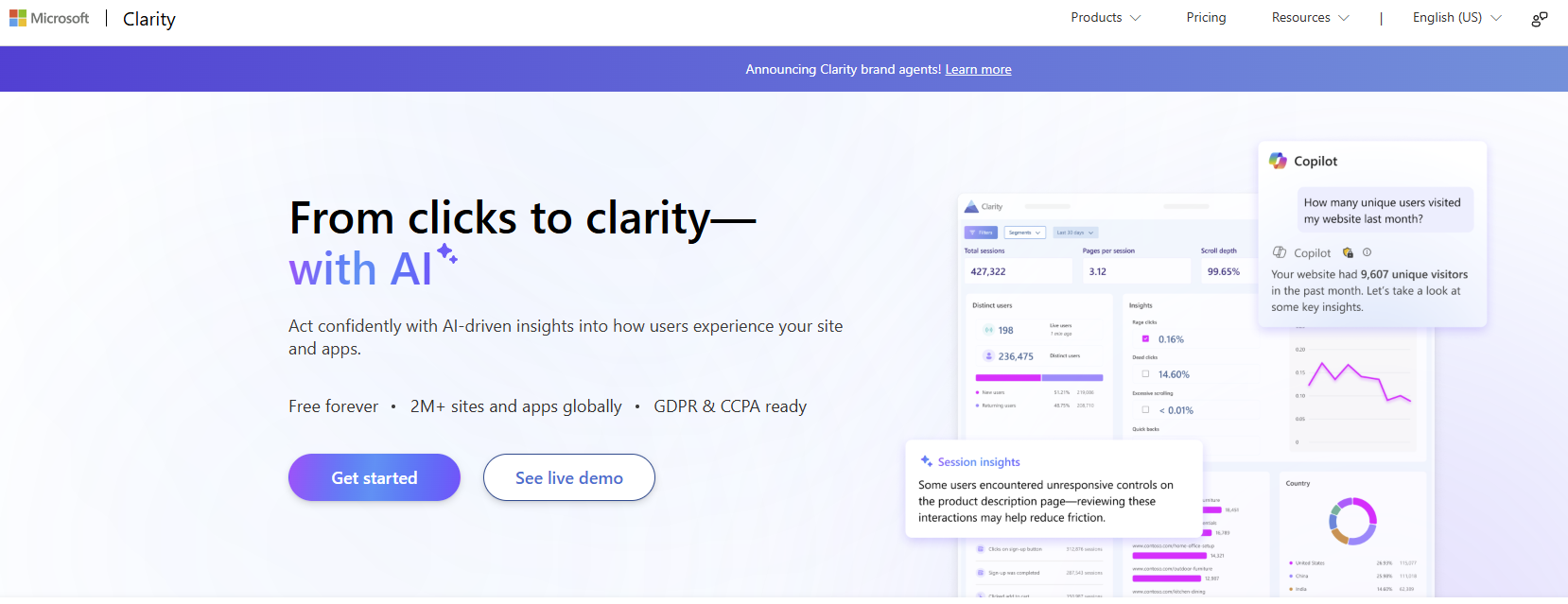This screenshot has height=604, width=1568.
Task: Open the sign-in account icon
Action: [1540, 18]
